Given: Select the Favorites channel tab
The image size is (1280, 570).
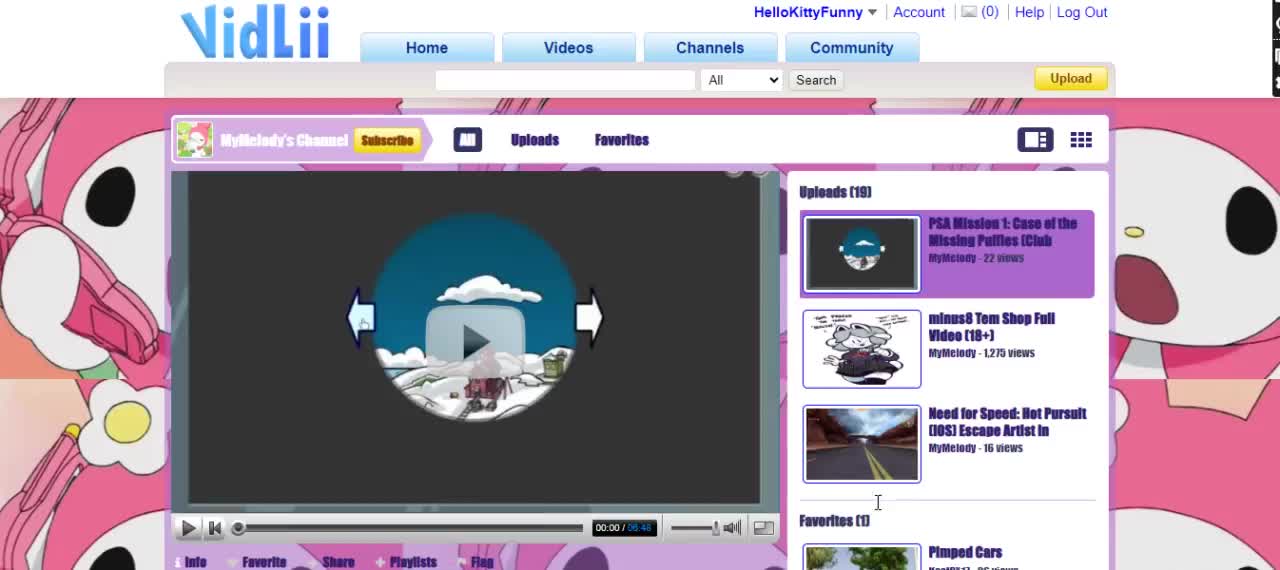Looking at the screenshot, I should click(x=622, y=140).
